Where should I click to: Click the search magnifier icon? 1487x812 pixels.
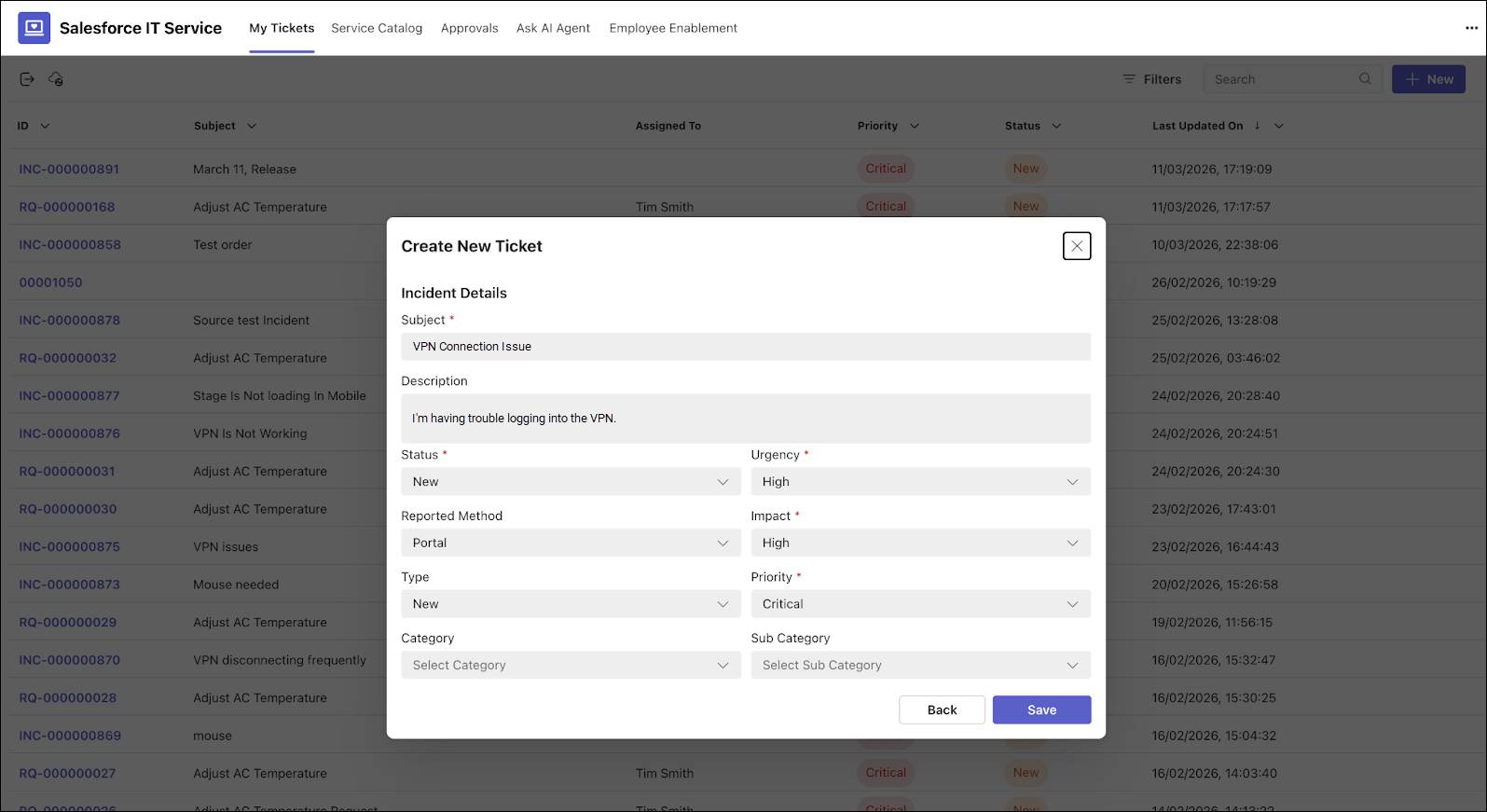coord(1365,79)
